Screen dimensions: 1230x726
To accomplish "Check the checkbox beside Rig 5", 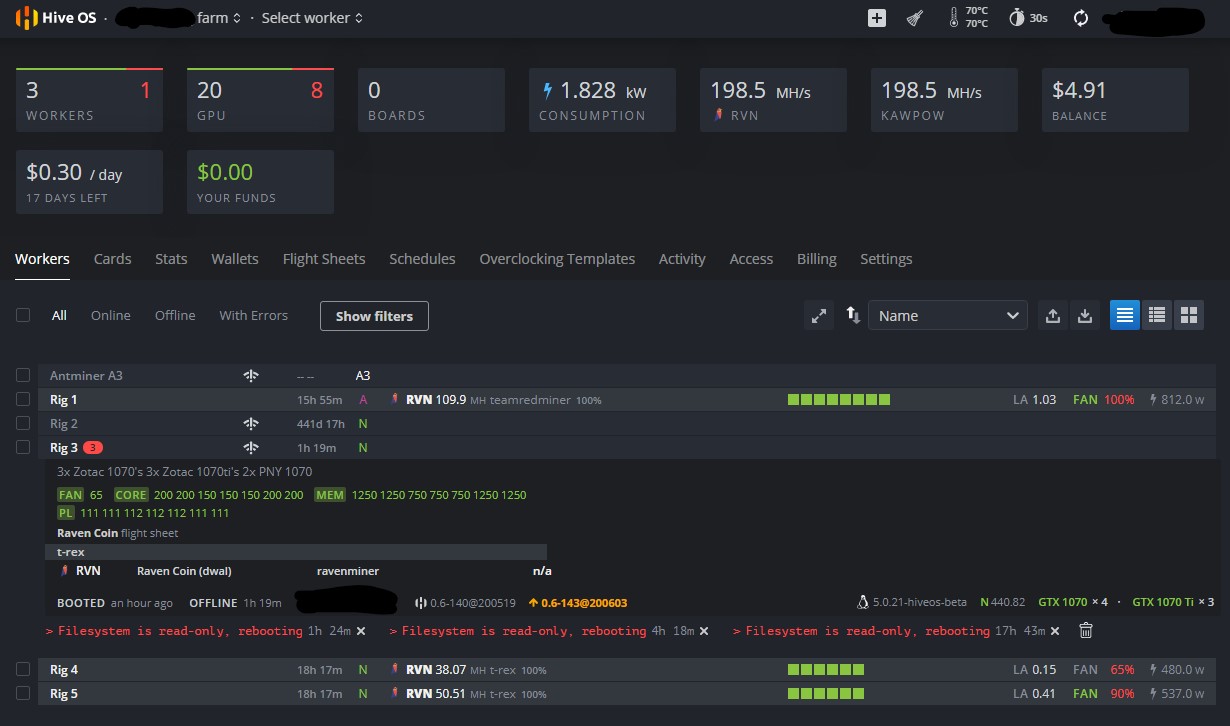I will pos(23,693).
